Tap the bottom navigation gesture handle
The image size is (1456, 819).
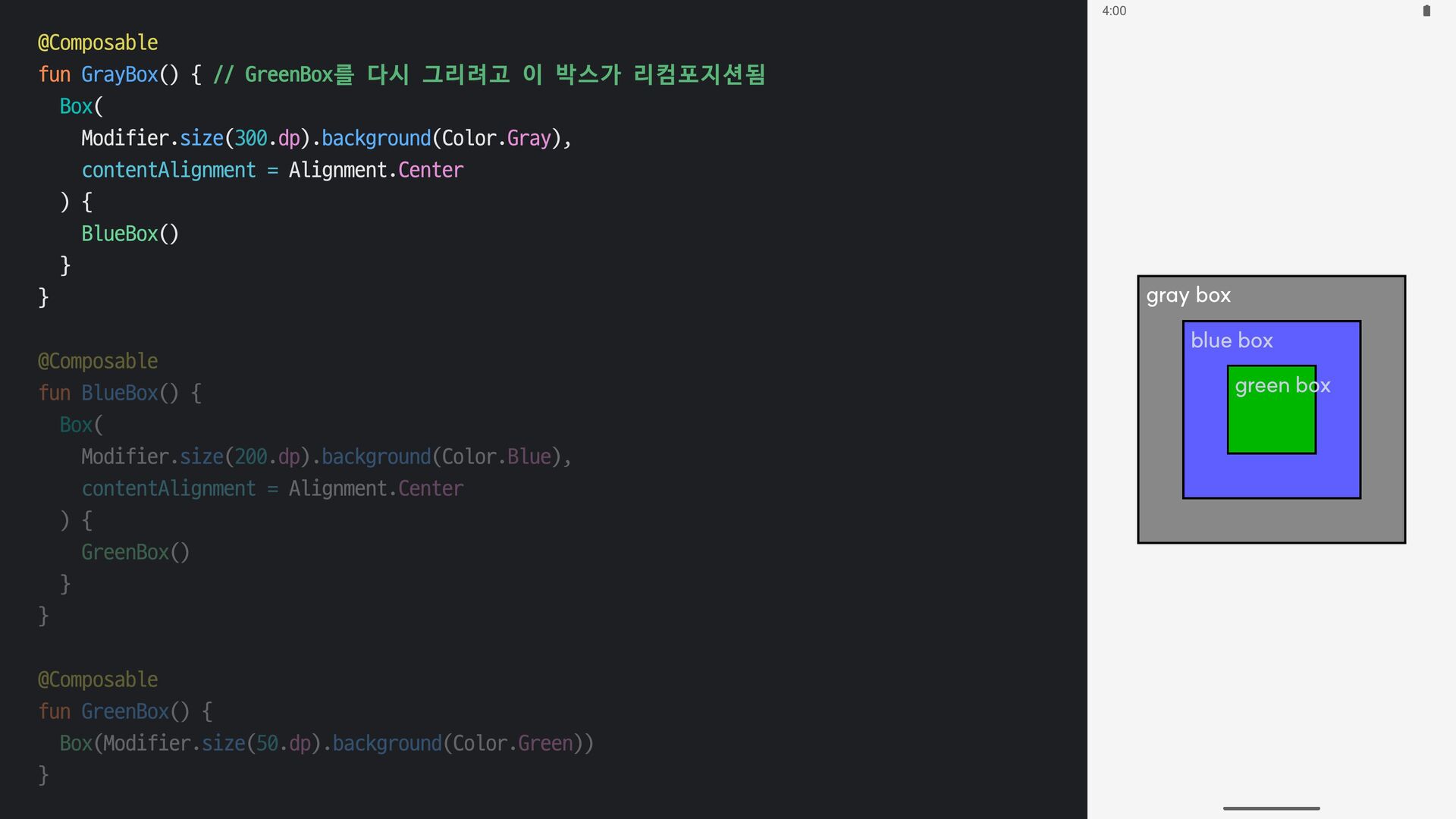(x=1271, y=808)
